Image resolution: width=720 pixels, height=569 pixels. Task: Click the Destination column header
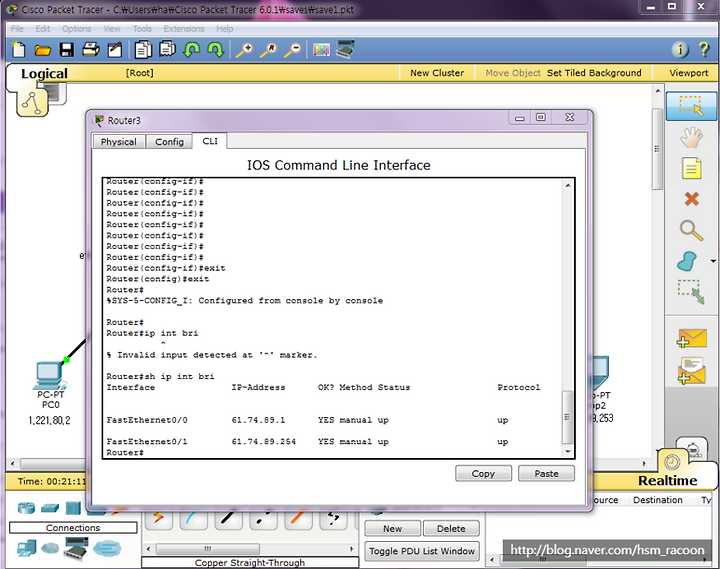tap(658, 500)
